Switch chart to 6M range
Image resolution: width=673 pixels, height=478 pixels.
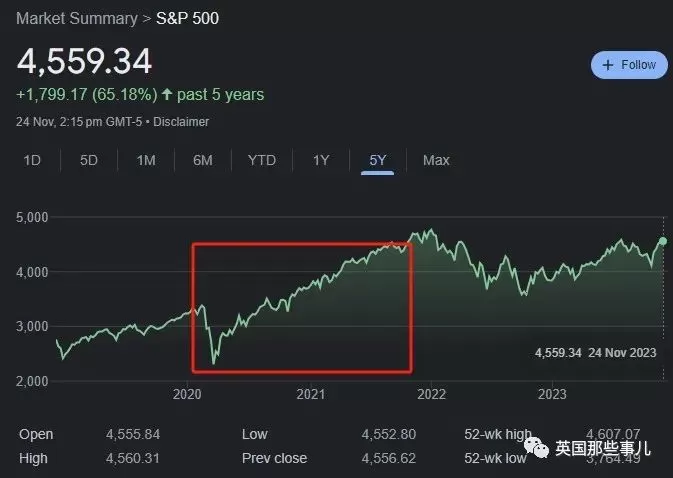coord(203,160)
